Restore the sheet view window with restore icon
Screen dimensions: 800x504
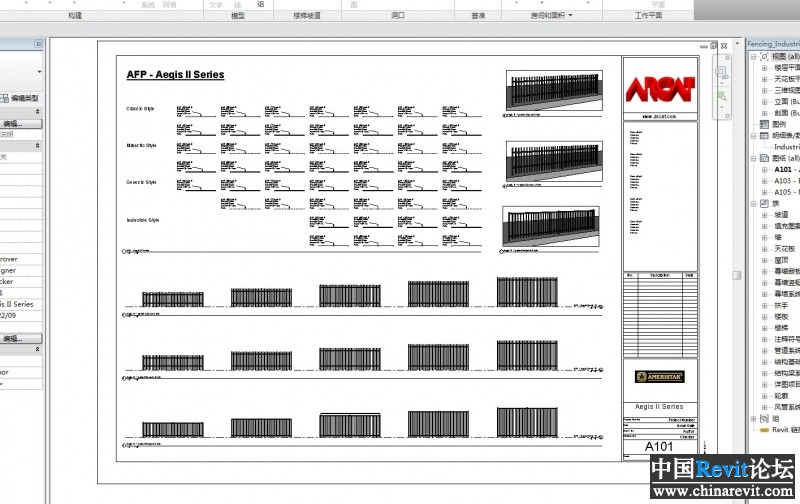[713, 45]
